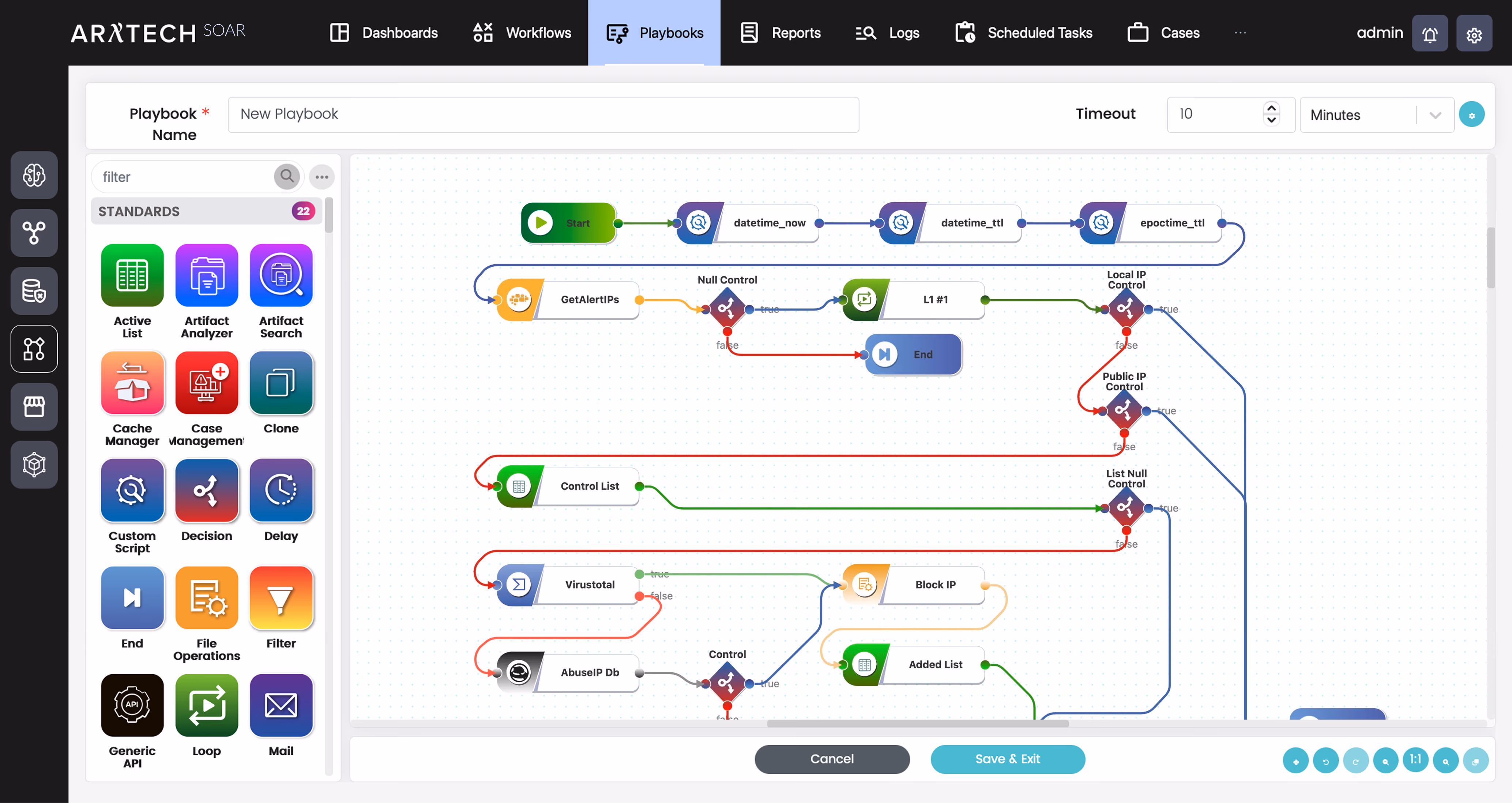
Task: Select the Active List component
Action: point(132,275)
